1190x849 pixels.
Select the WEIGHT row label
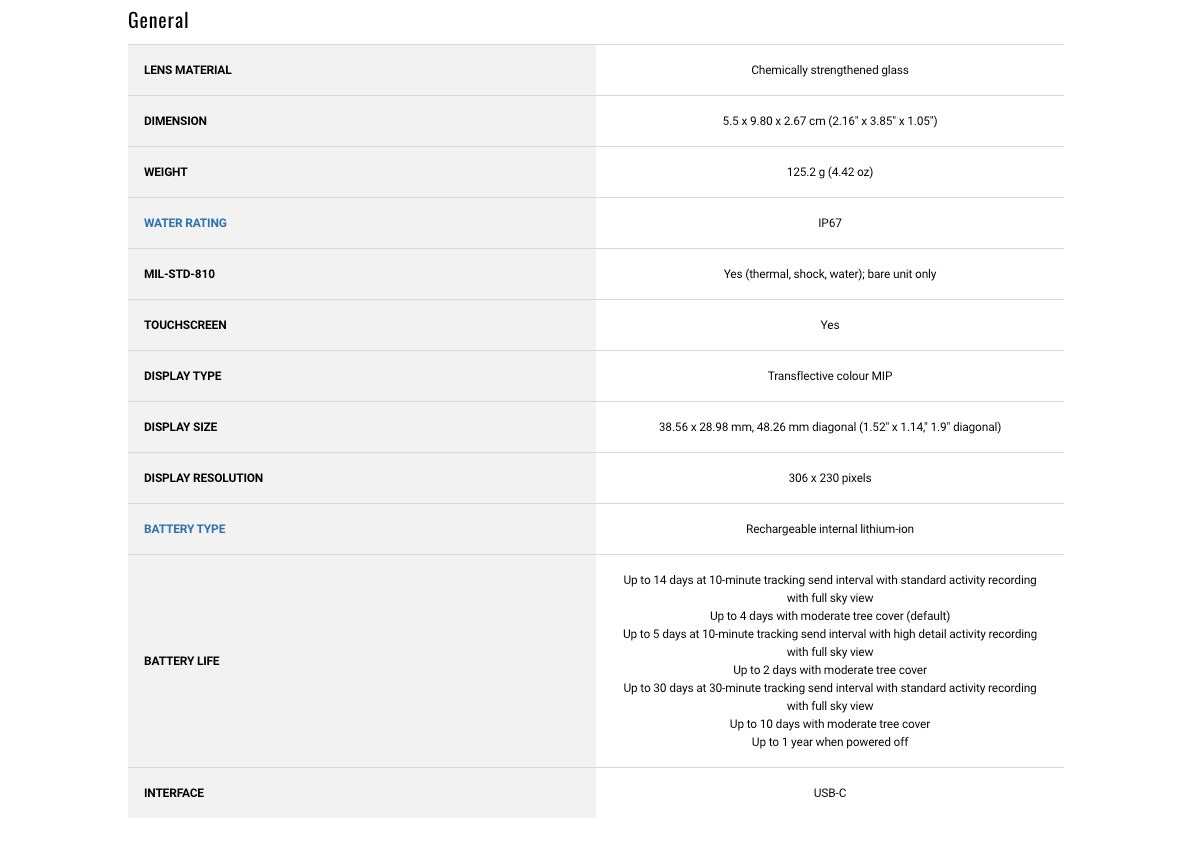point(165,172)
